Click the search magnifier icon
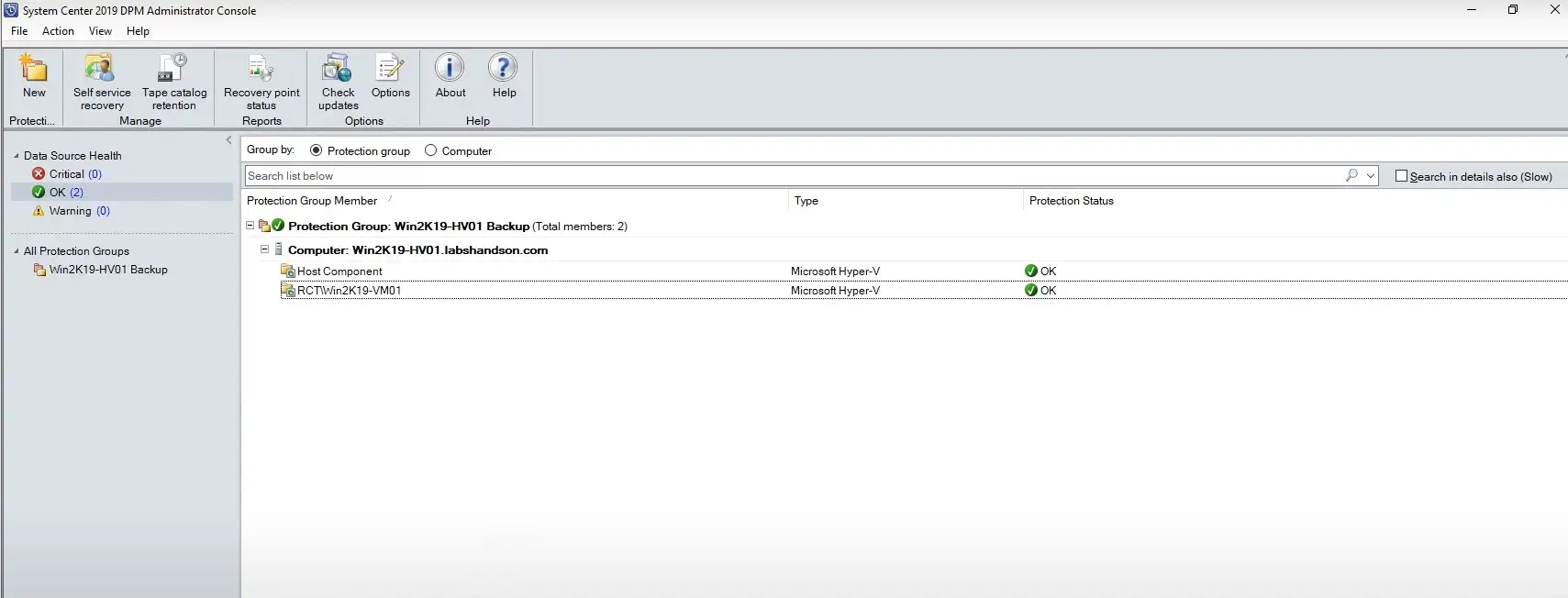 [1351, 175]
